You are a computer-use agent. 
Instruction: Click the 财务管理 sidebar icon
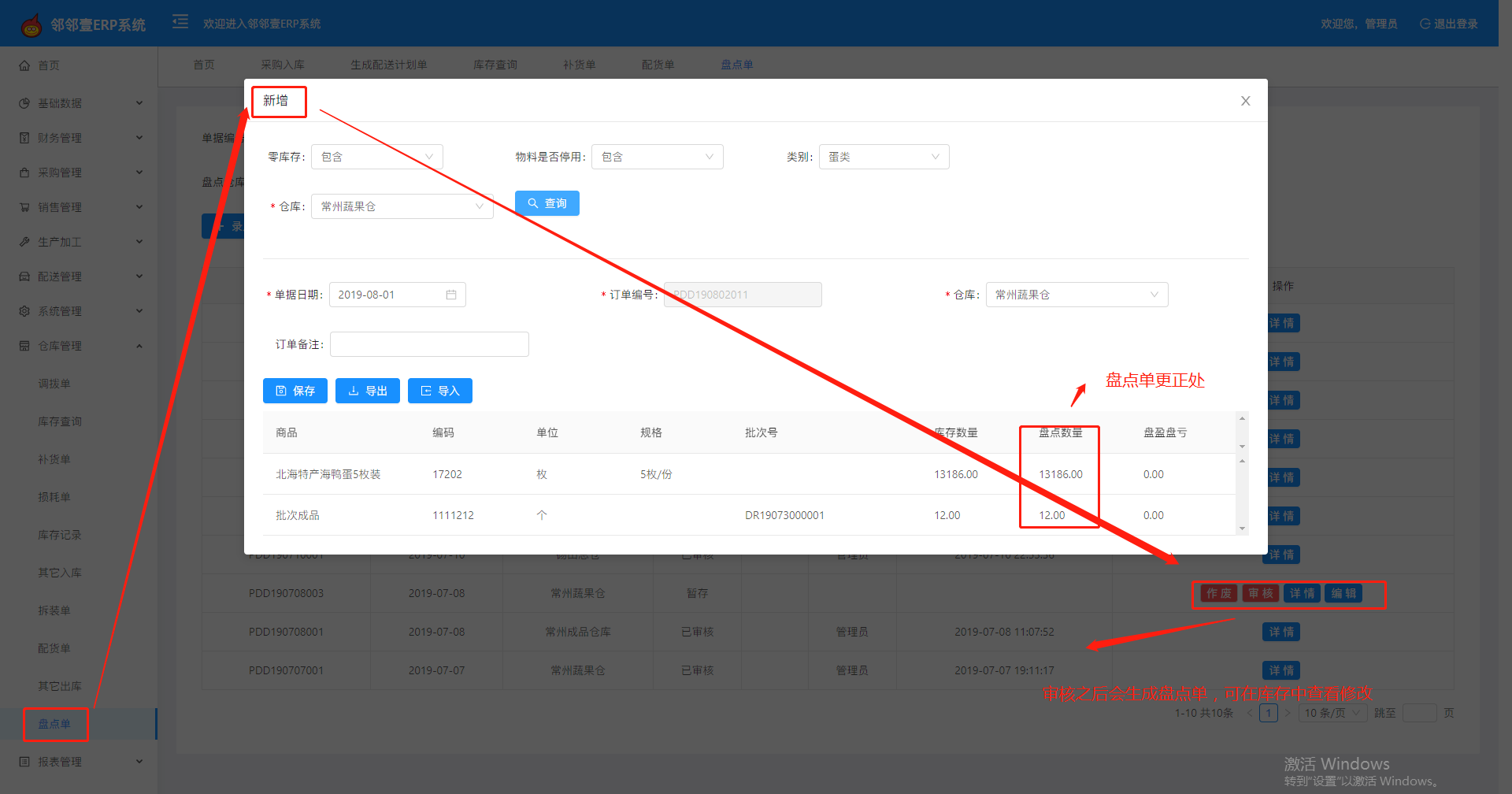point(24,138)
